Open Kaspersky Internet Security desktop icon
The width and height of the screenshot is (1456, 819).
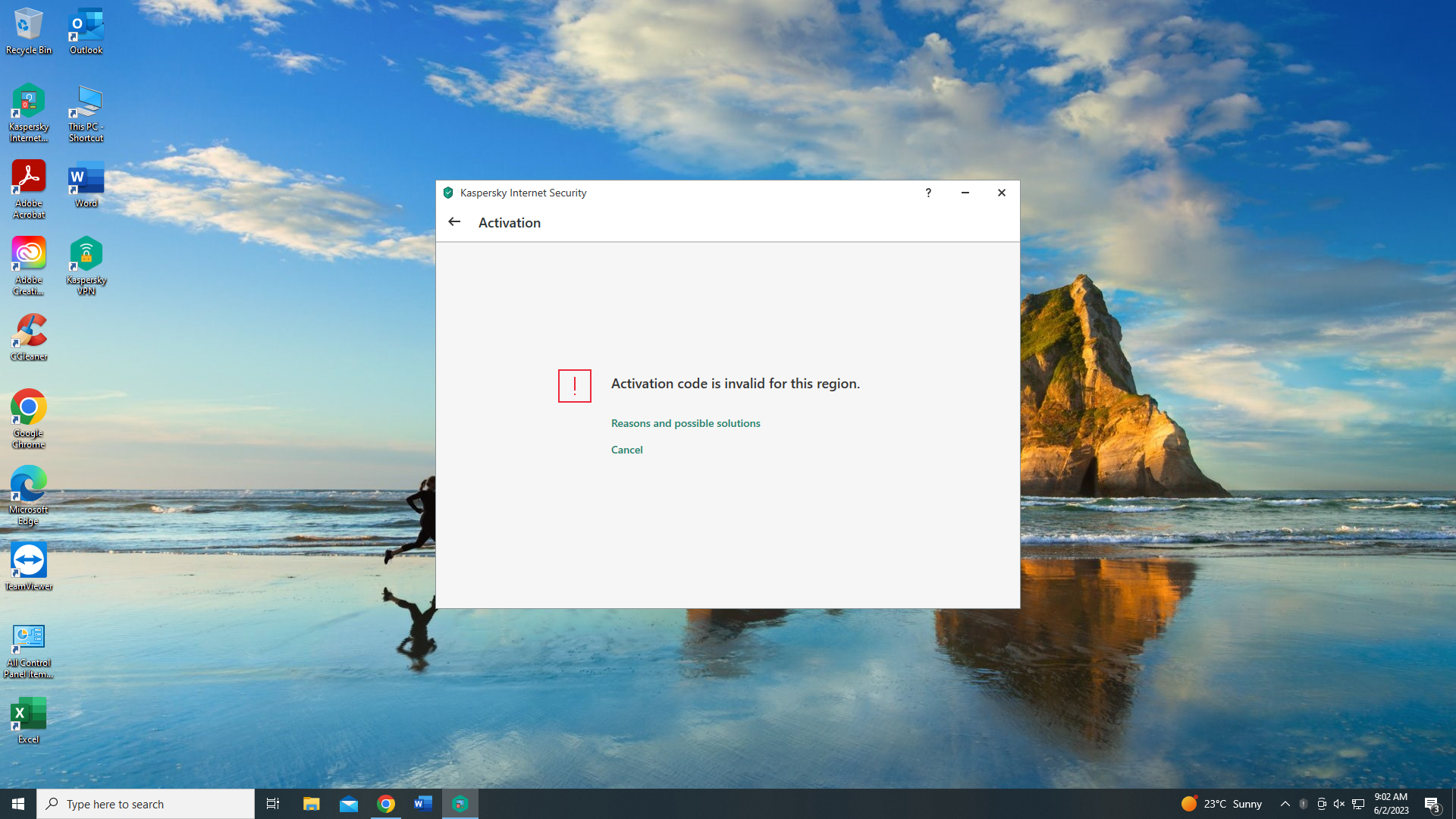click(29, 112)
